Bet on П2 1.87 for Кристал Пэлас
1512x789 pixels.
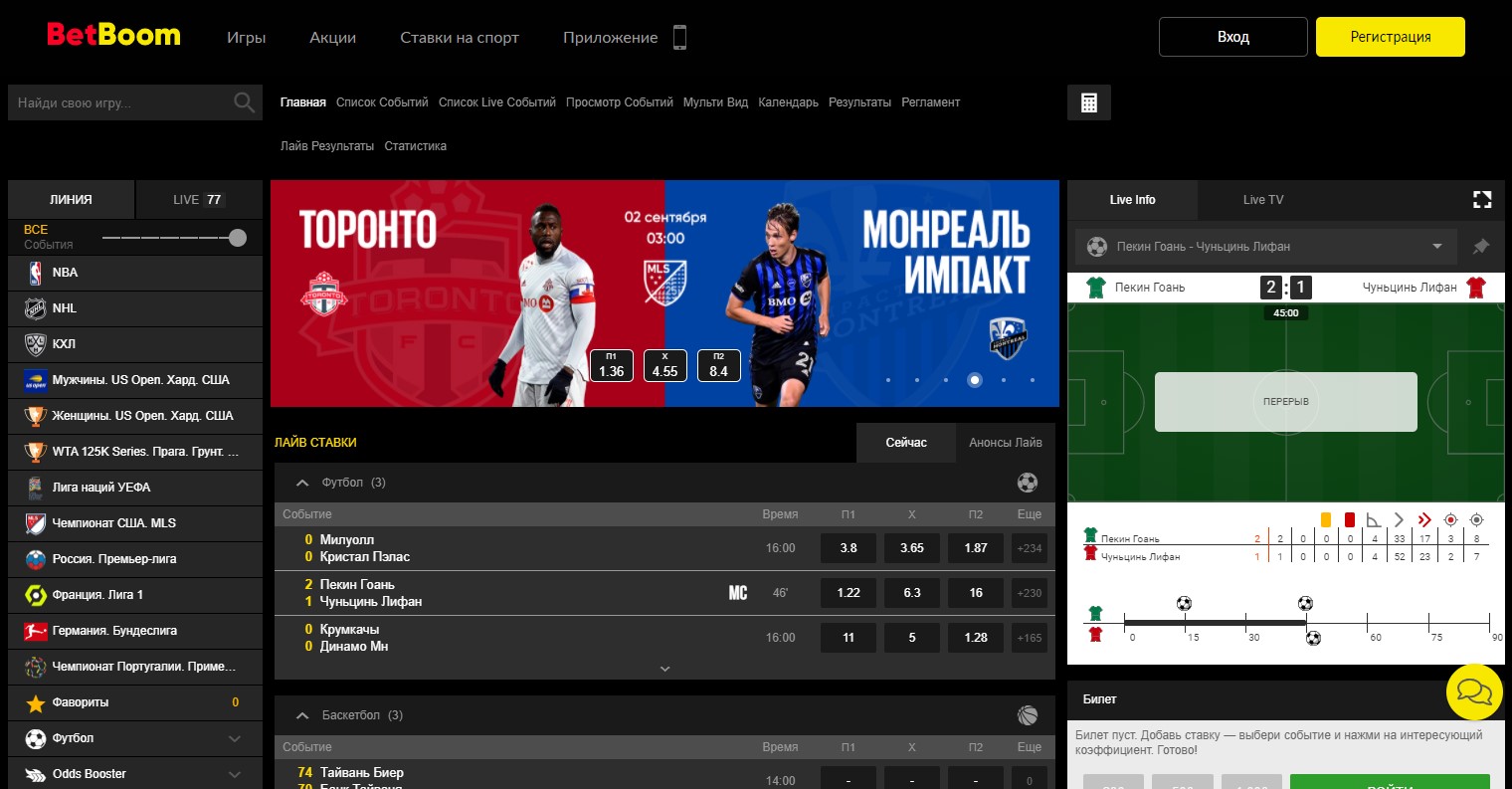point(976,548)
